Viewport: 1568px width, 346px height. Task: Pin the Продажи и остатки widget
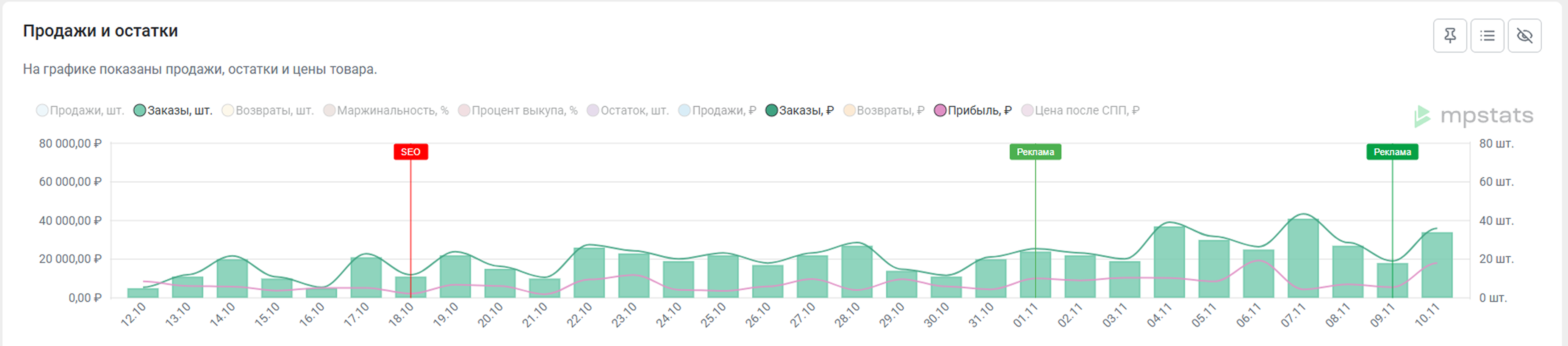(x=1450, y=36)
